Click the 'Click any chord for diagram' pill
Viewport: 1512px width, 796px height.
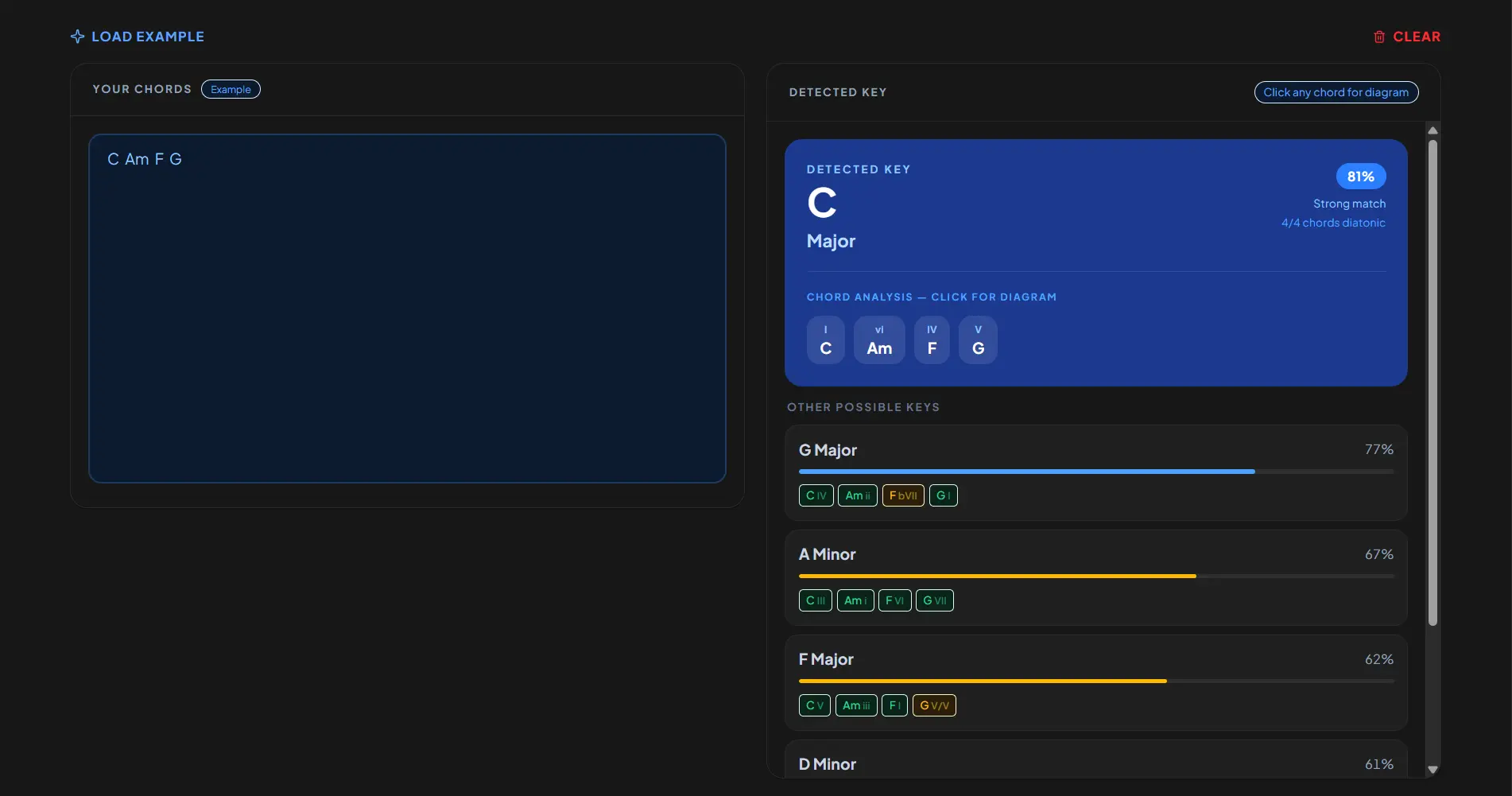click(x=1336, y=92)
